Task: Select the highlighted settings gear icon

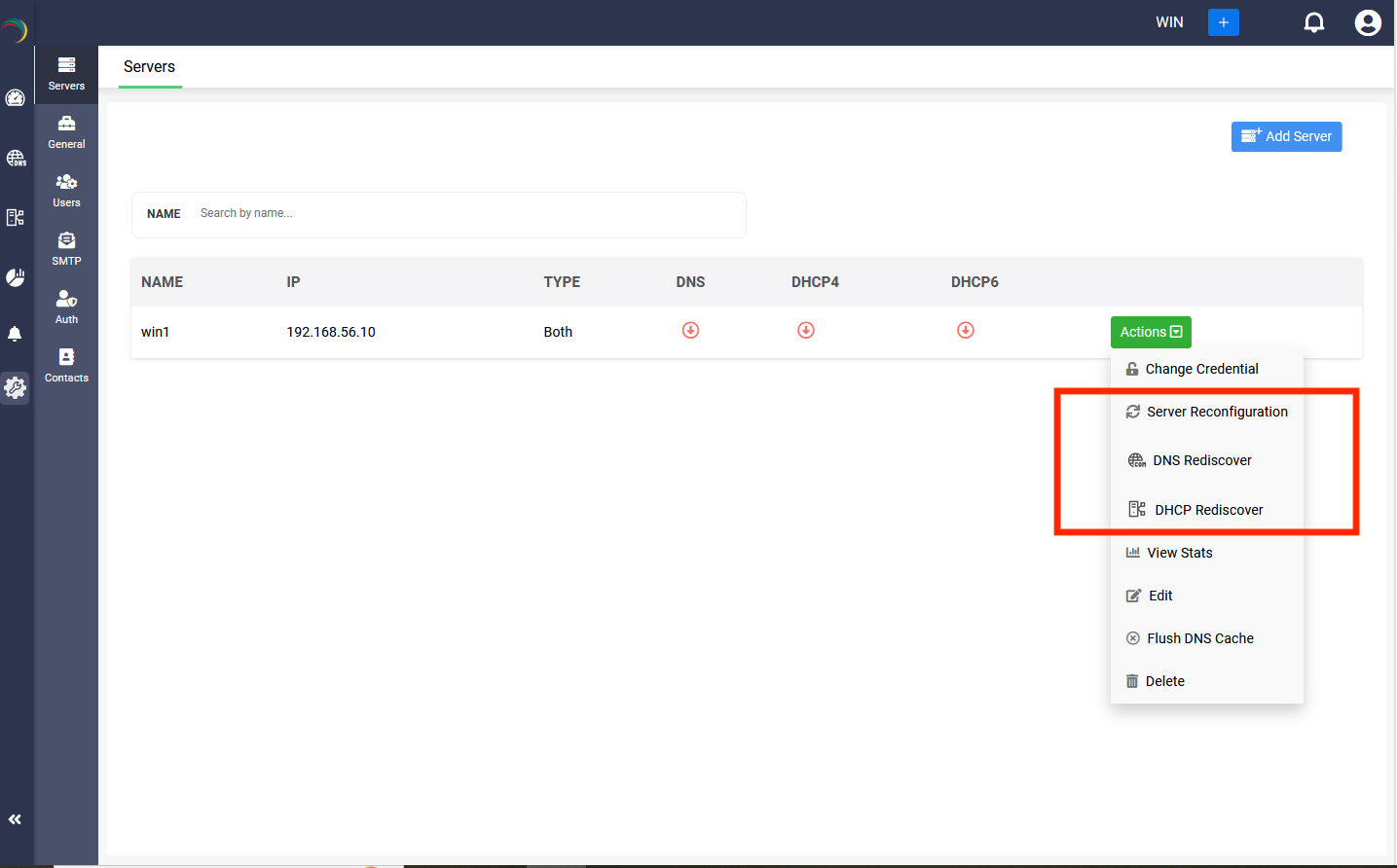Action: (15, 387)
